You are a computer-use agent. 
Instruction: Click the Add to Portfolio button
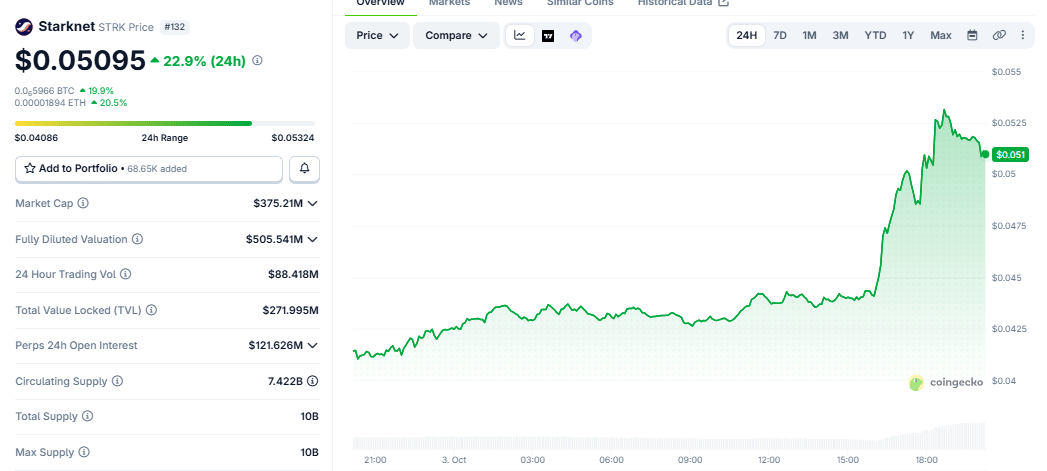[149, 169]
